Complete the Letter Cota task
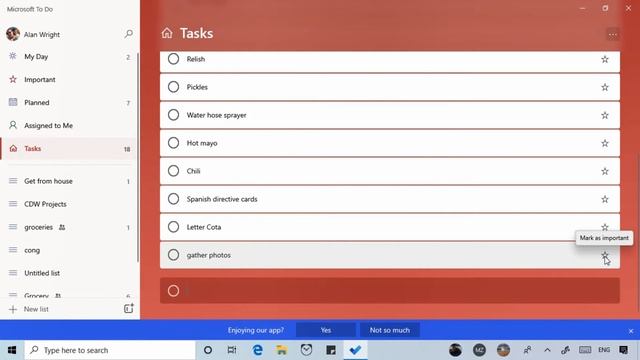The height and width of the screenshot is (360, 640). point(173,227)
